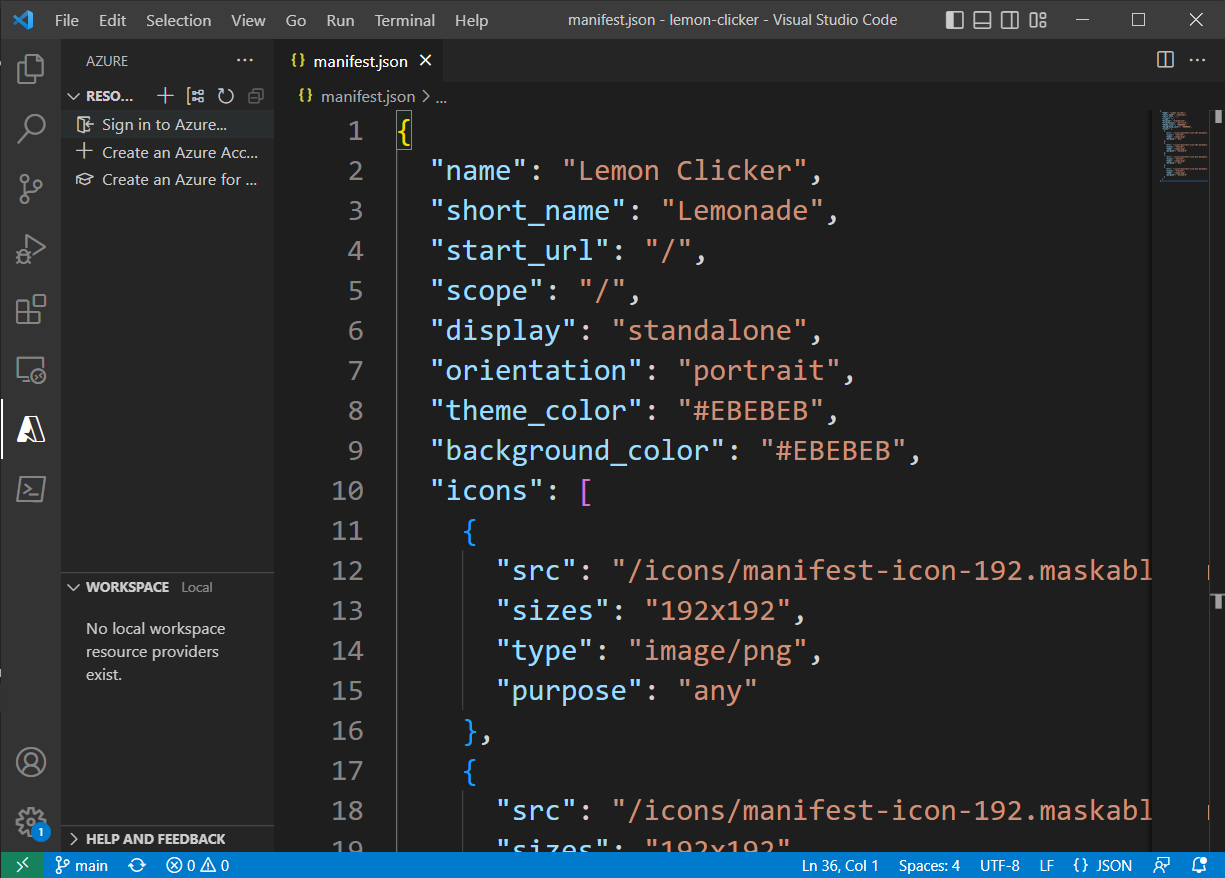Open Customize Layout icon in title bar
This screenshot has width=1225, height=878.
pos(1038,20)
